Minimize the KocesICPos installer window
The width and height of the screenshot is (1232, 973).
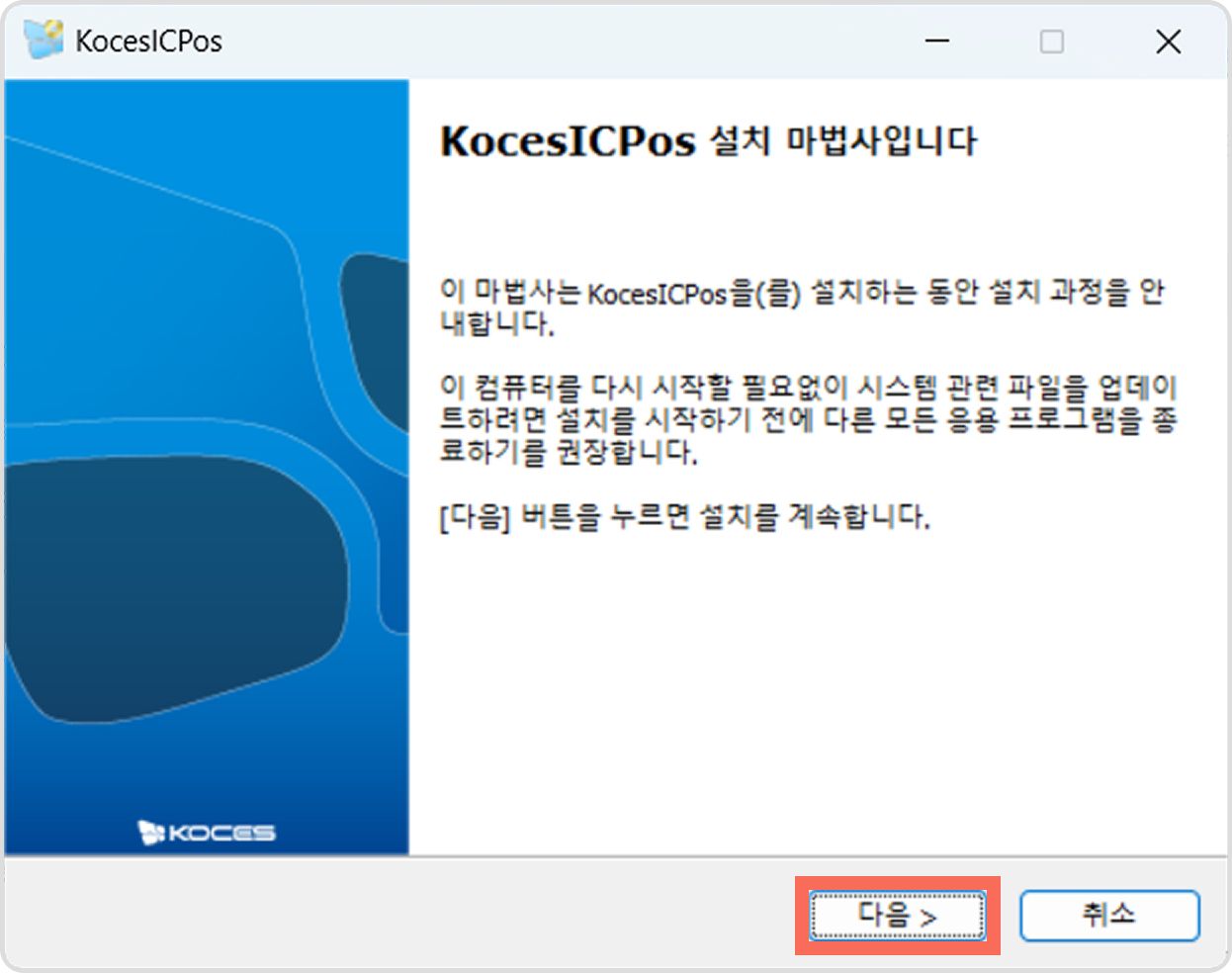tap(936, 42)
